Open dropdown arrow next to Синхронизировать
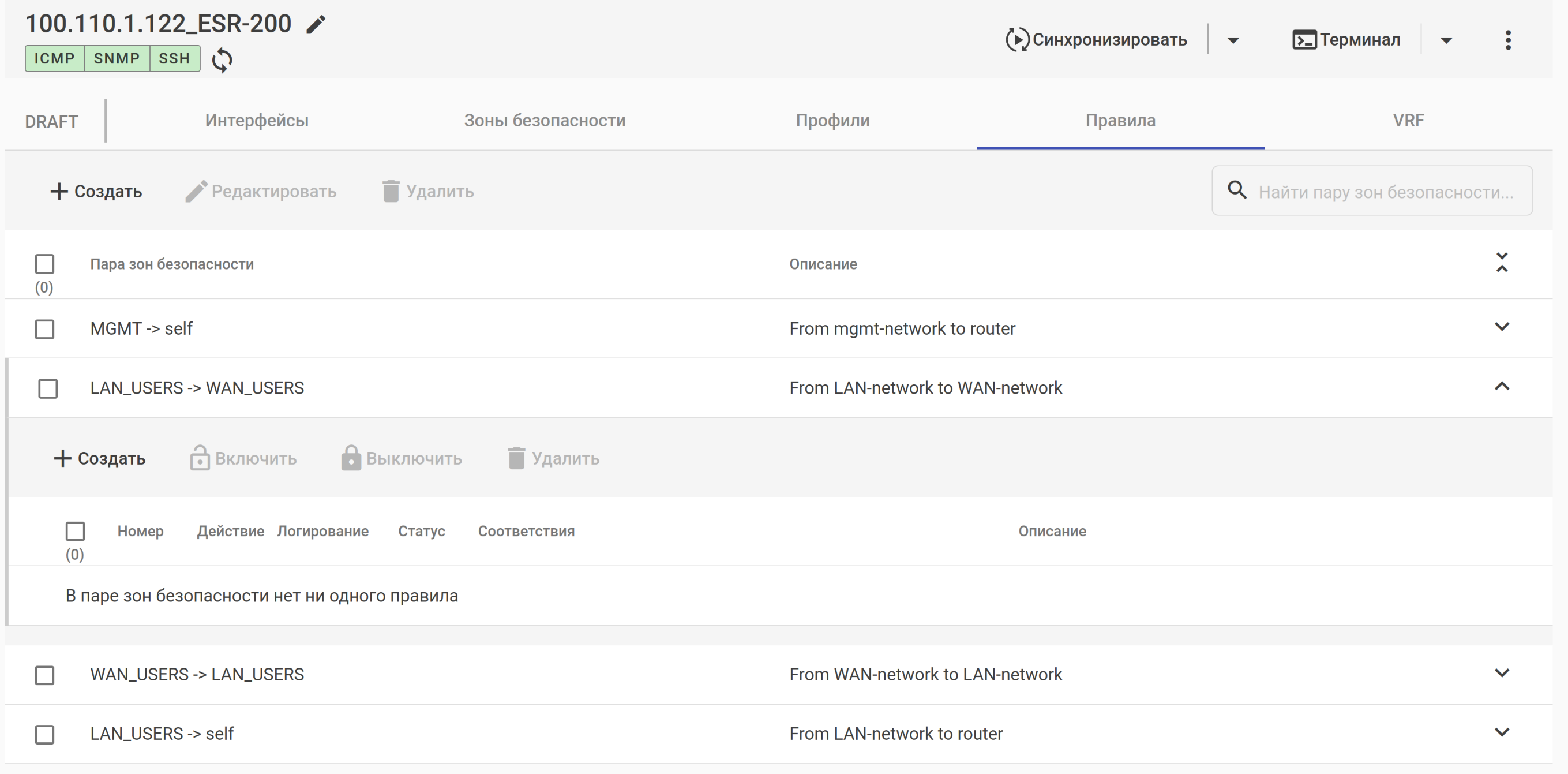The image size is (1568, 774). point(1233,41)
